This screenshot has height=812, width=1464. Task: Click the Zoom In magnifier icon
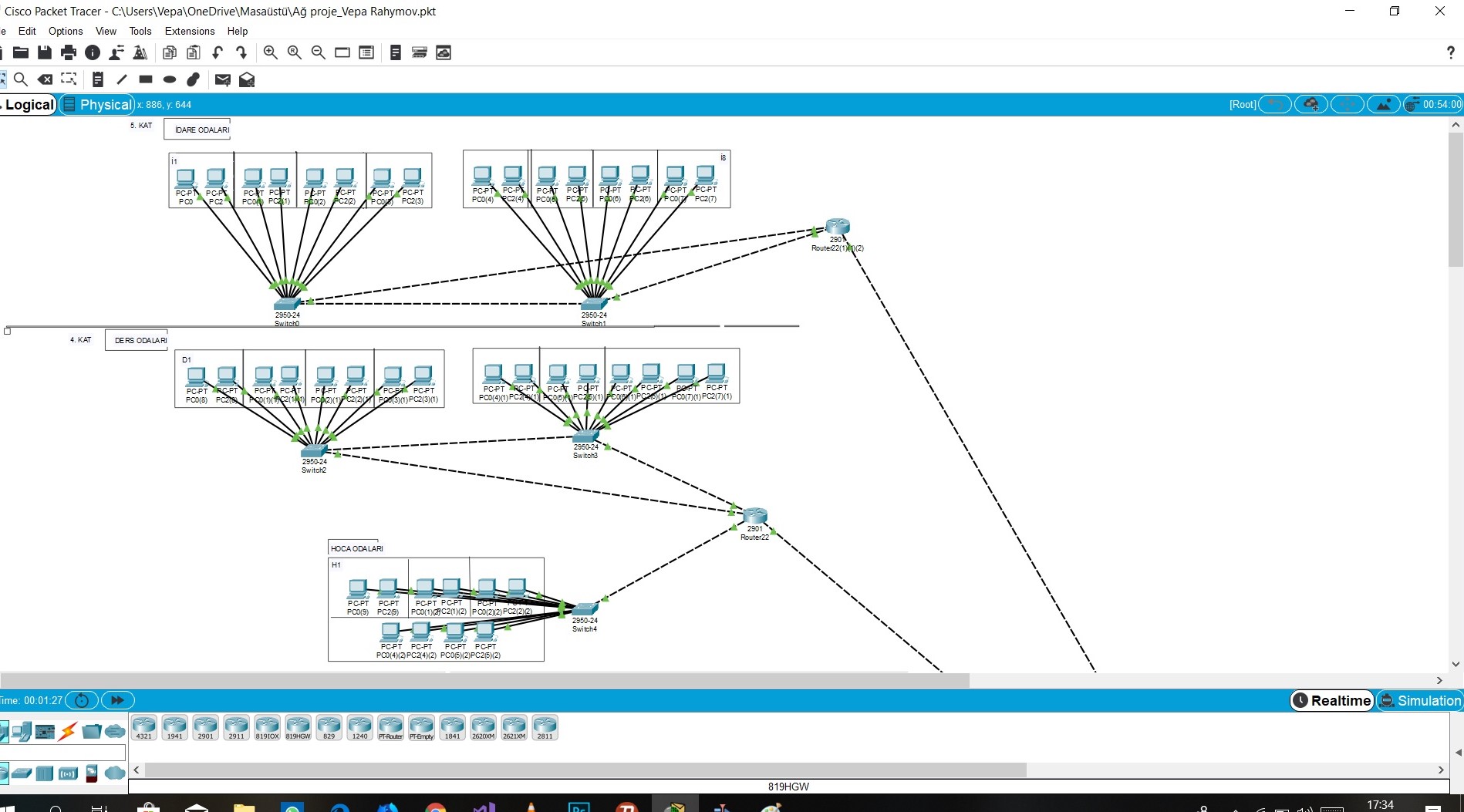[270, 52]
